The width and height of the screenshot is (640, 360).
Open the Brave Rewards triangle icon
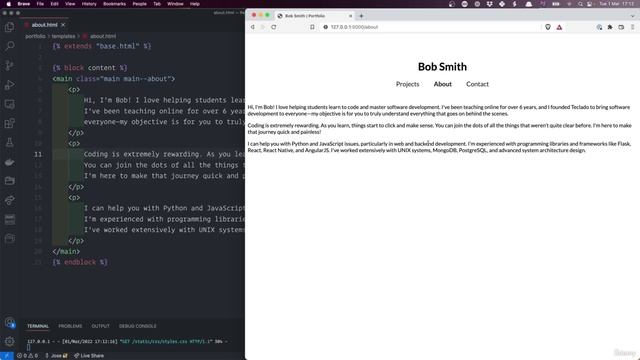pyautogui.click(x=559, y=27)
